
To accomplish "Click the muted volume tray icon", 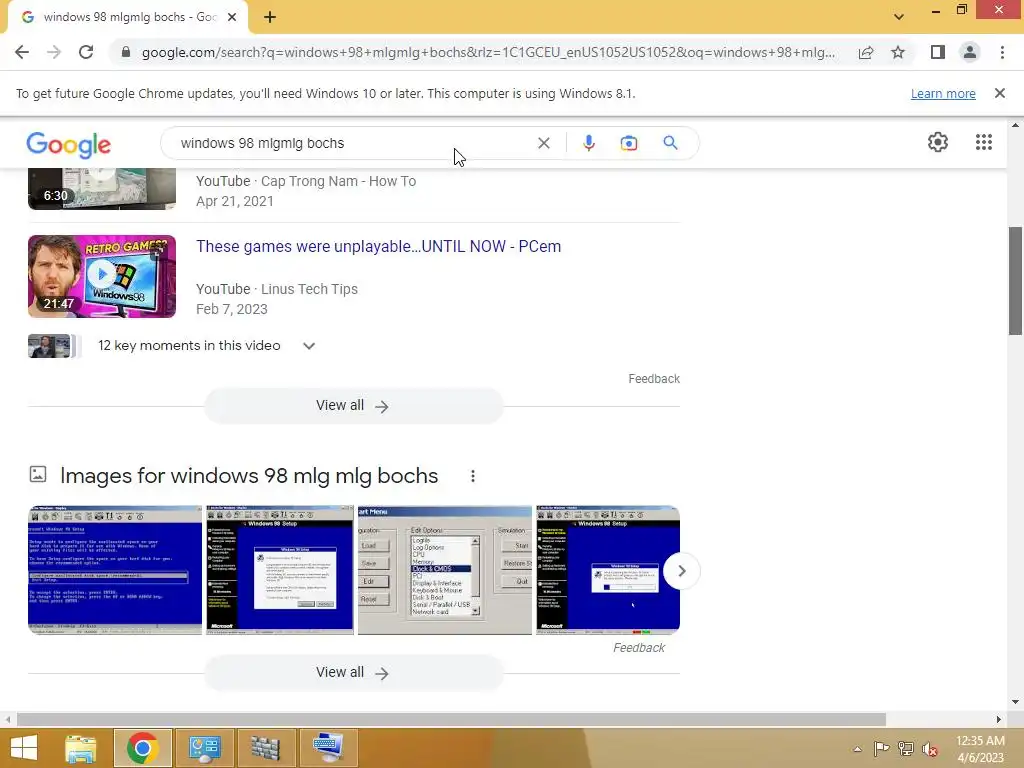I will 929,748.
